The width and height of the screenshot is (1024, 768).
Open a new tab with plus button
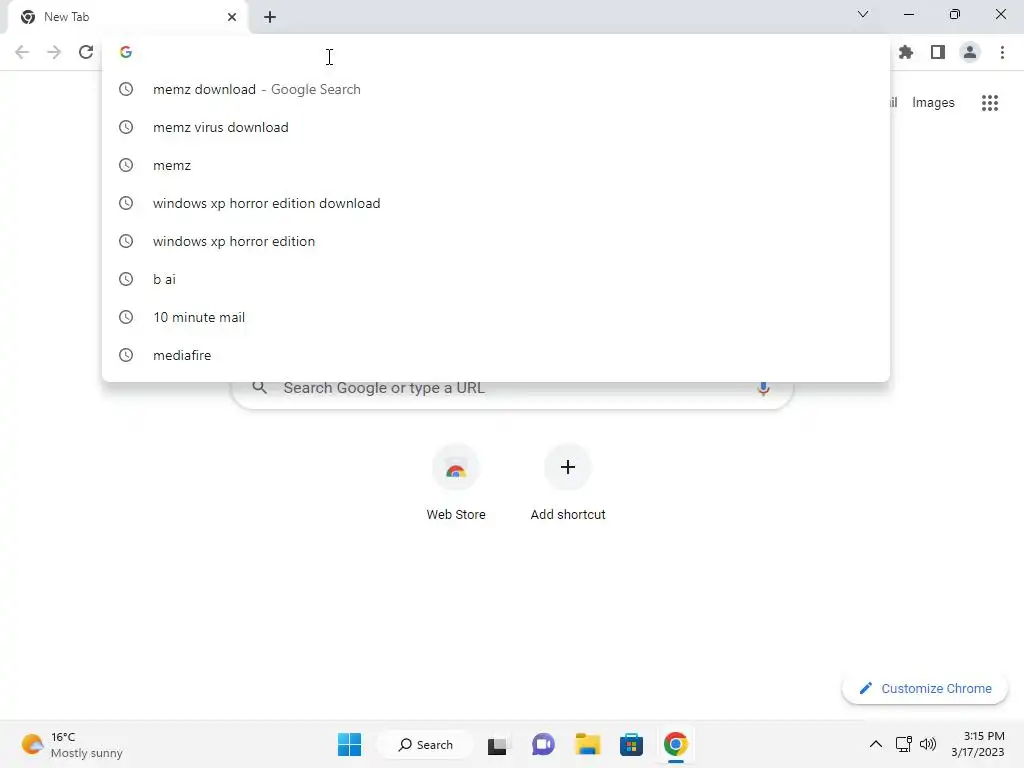(270, 17)
